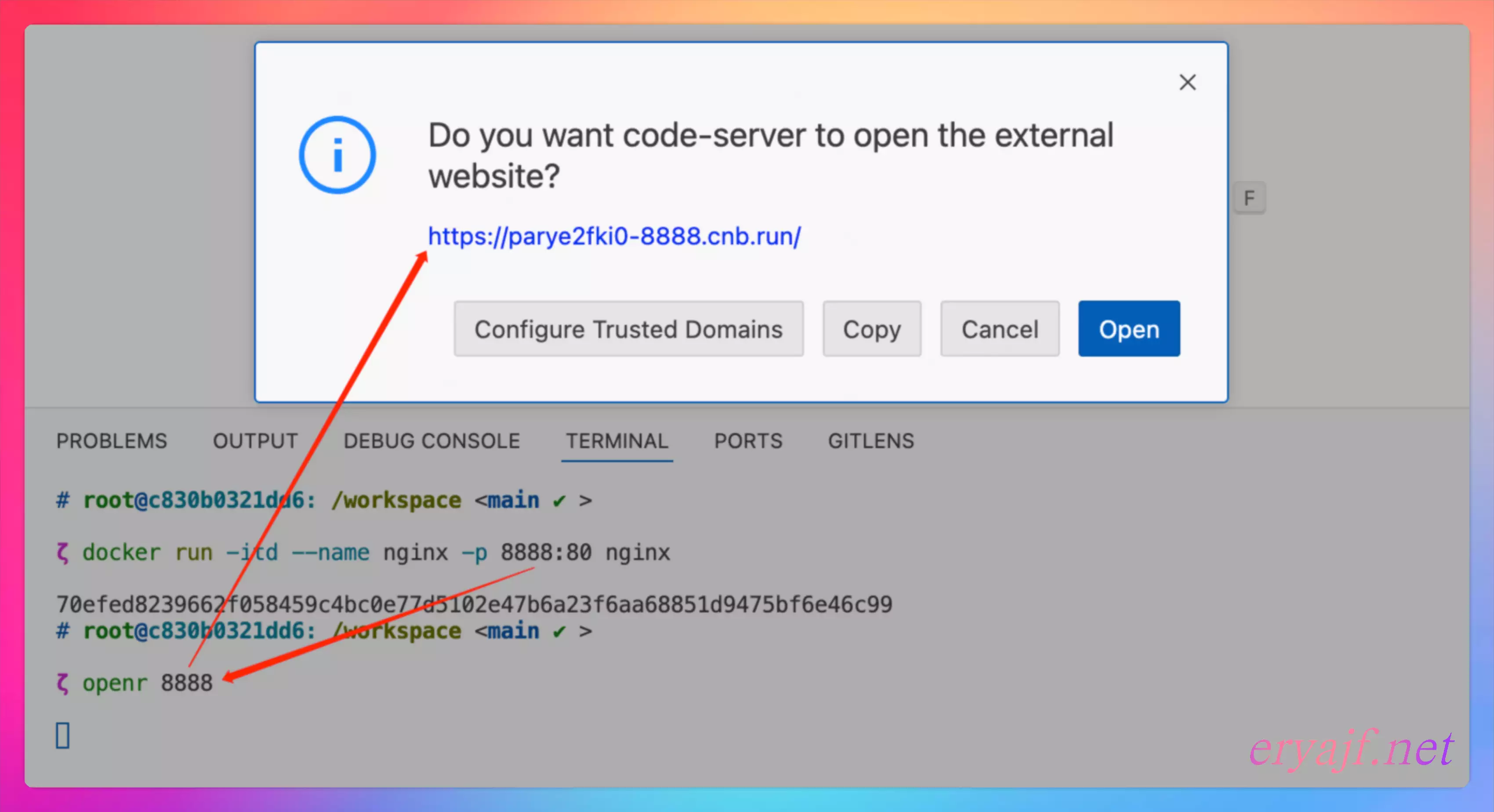The height and width of the screenshot is (812, 1494).
Task: Click the F key hint badge
Action: [x=1249, y=198]
